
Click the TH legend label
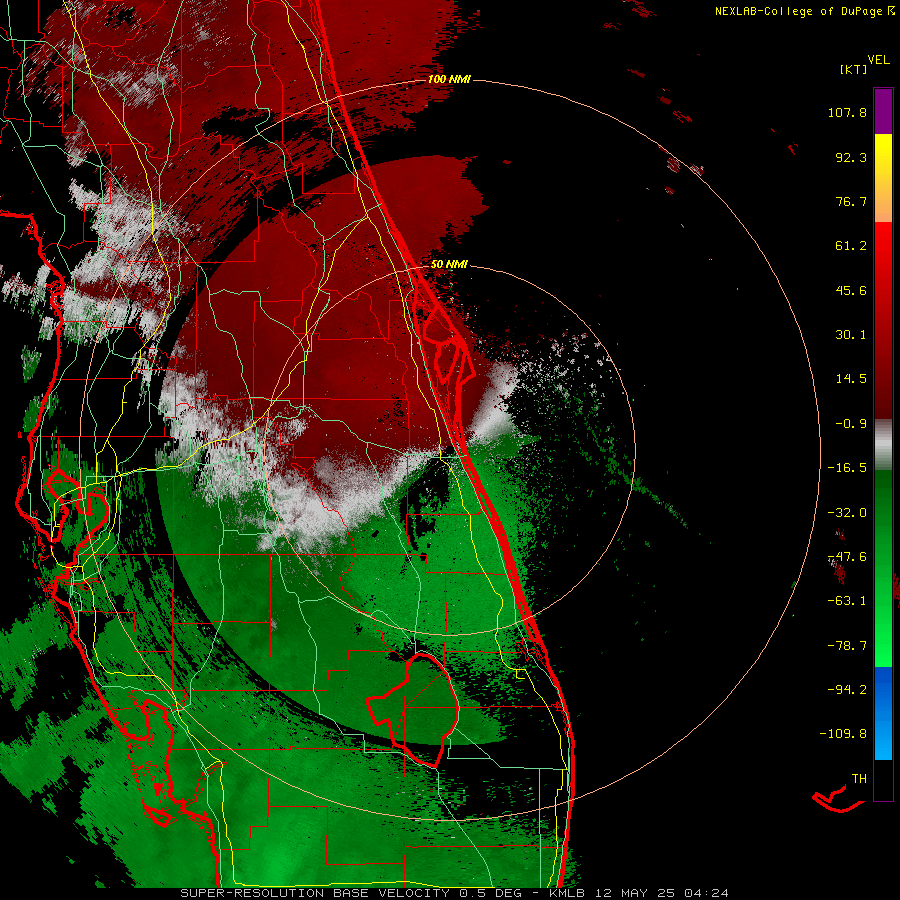coord(859,779)
